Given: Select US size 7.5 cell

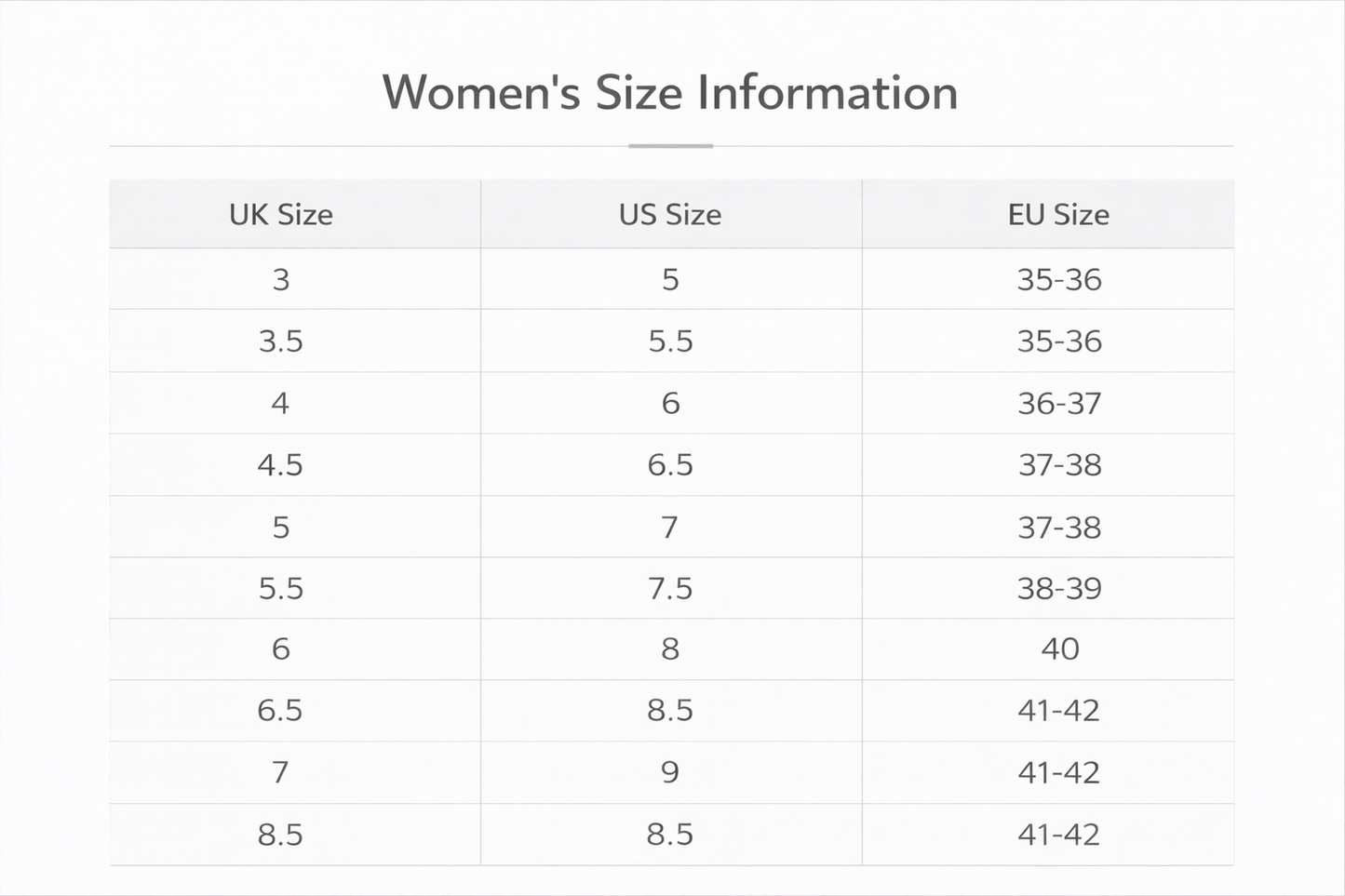Looking at the screenshot, I should (670, 588).
